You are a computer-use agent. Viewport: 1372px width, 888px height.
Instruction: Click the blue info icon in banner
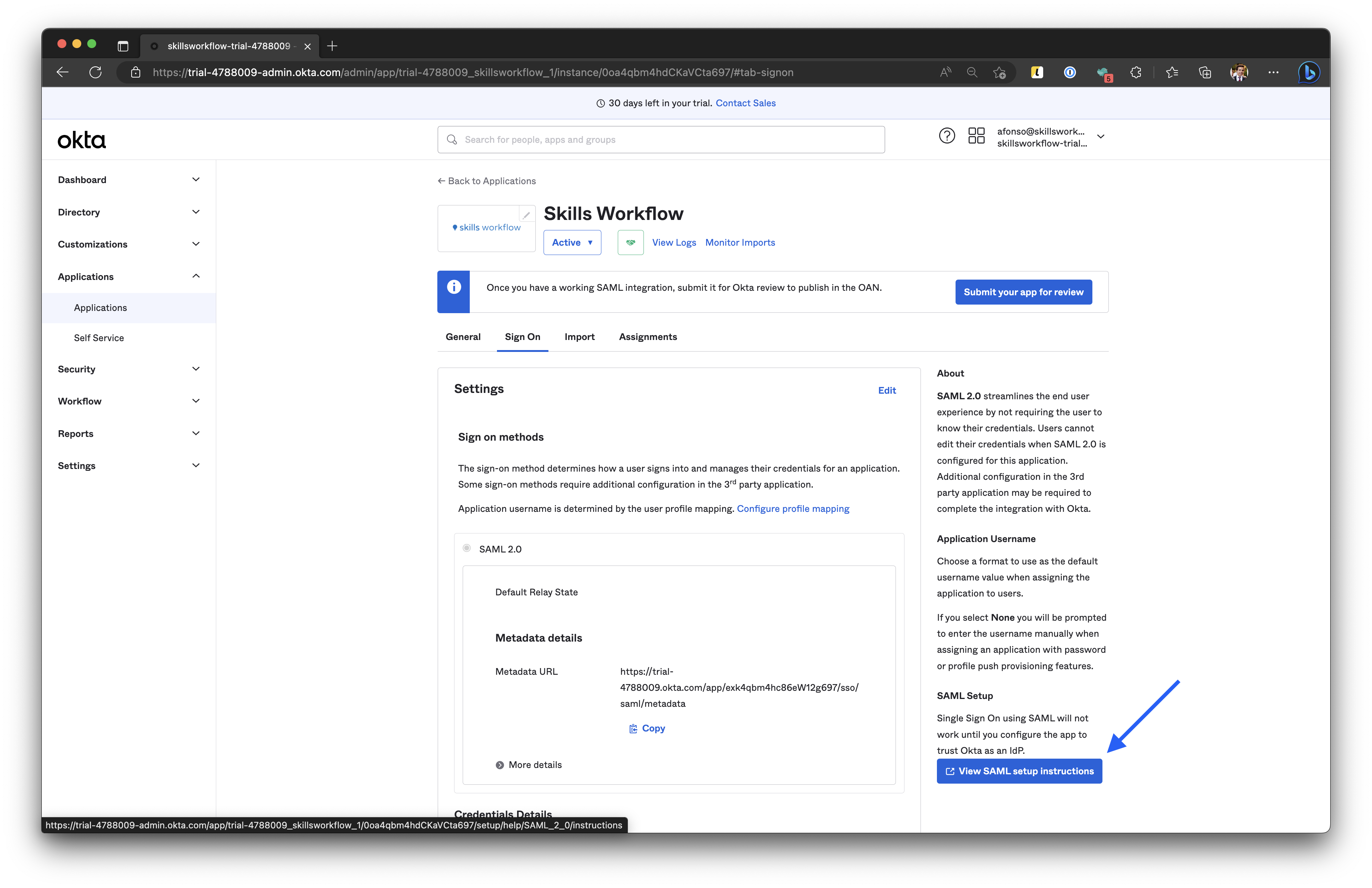pyautogui.click(x=454, y=287)
